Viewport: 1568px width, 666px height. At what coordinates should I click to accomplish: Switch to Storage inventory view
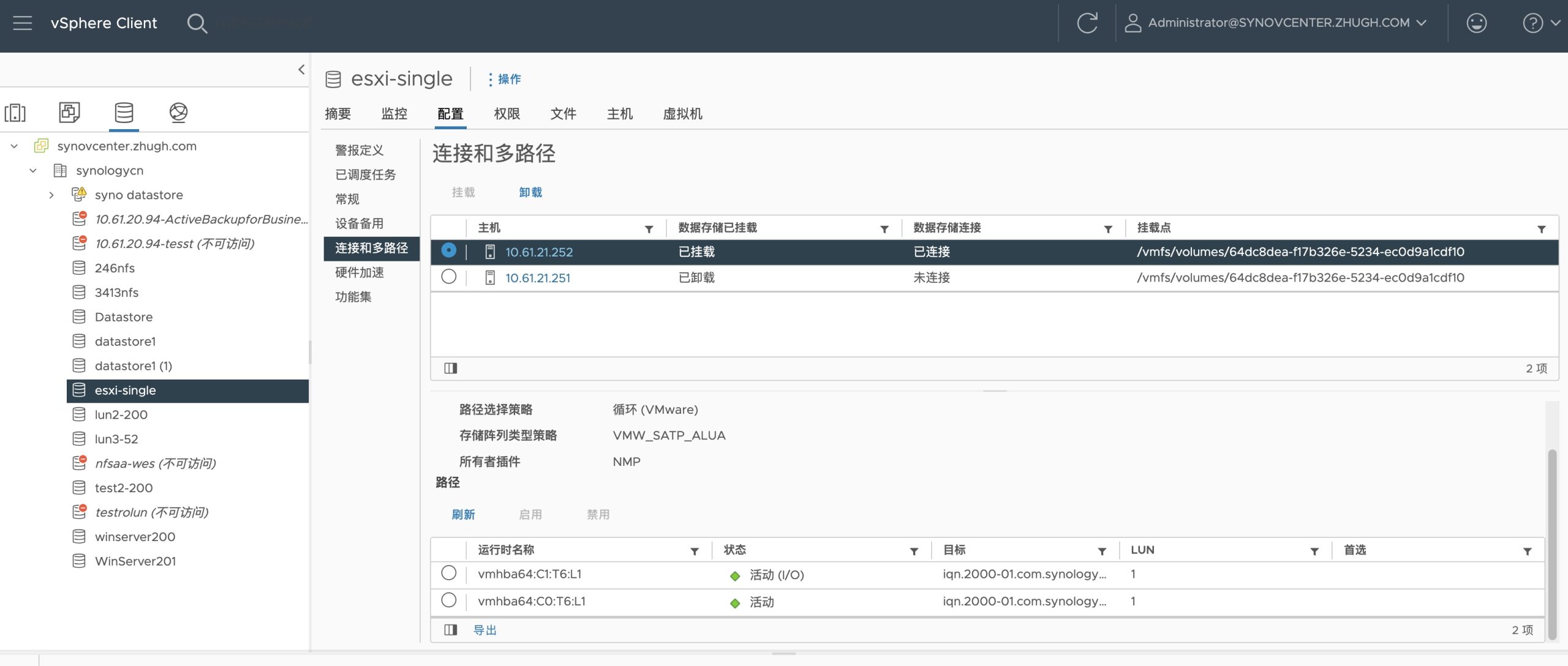[124, 113]
